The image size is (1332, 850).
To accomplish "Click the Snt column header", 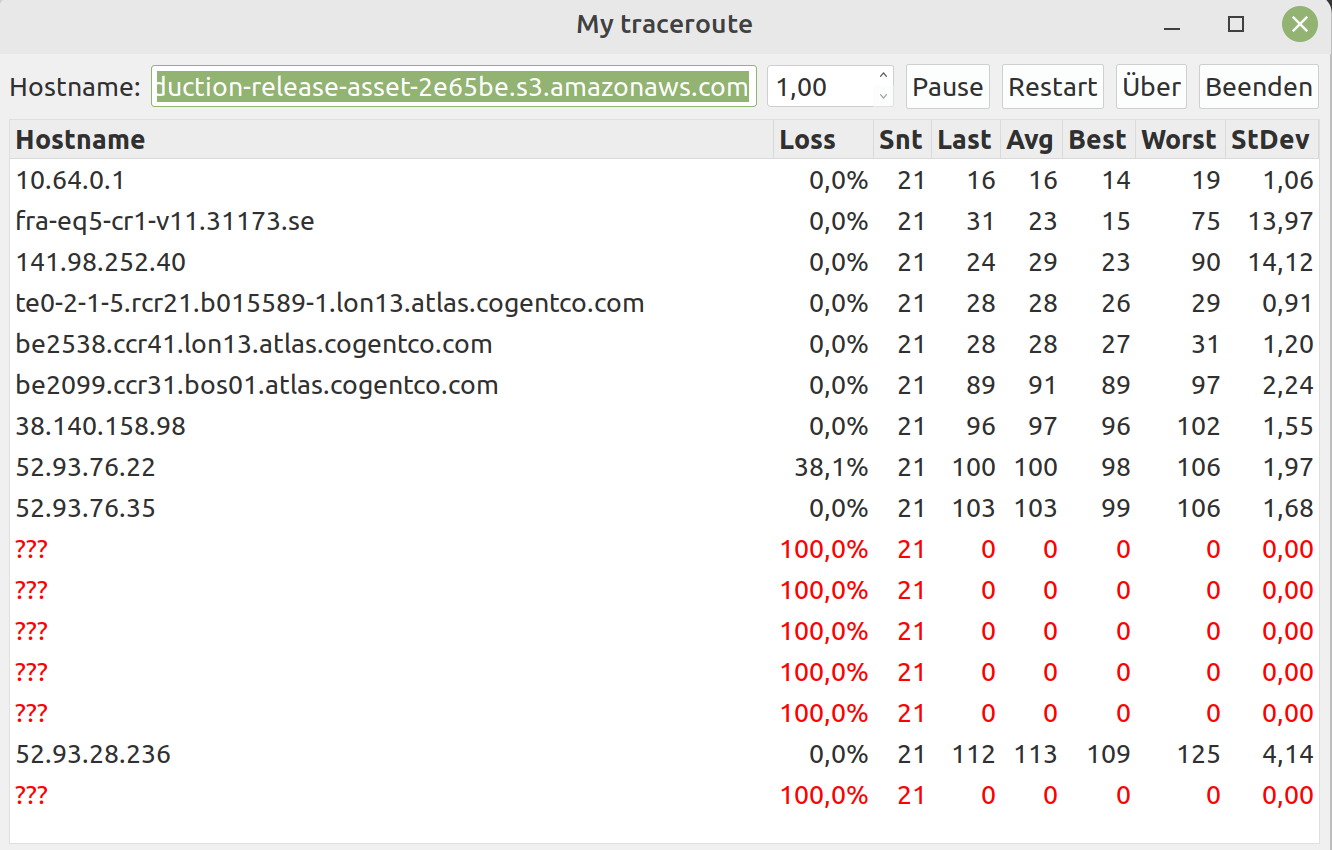I will (x=900, y=140).
